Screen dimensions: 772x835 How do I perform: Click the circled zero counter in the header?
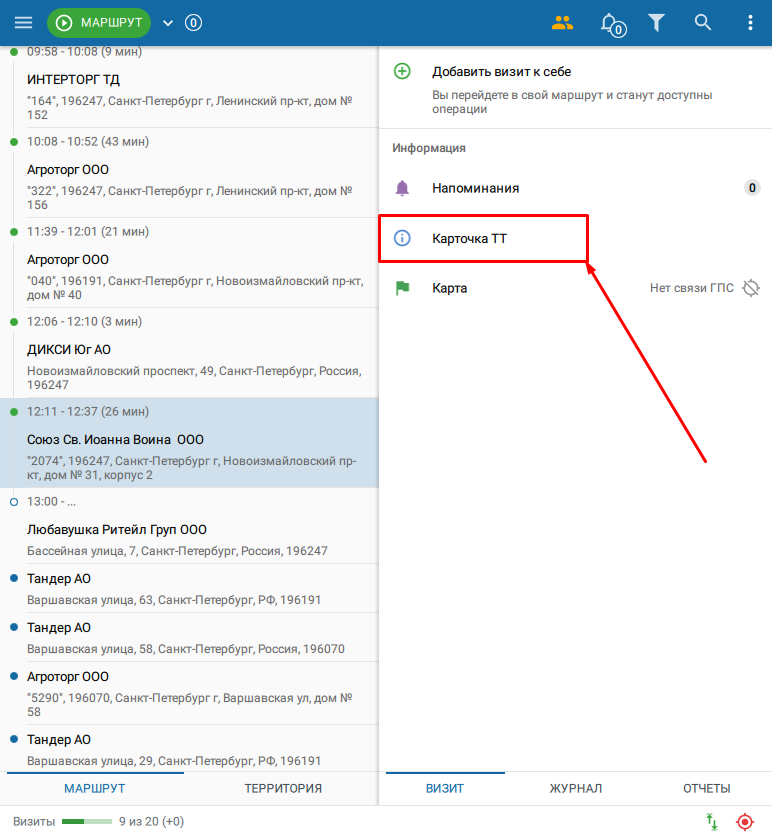[193, 23]
